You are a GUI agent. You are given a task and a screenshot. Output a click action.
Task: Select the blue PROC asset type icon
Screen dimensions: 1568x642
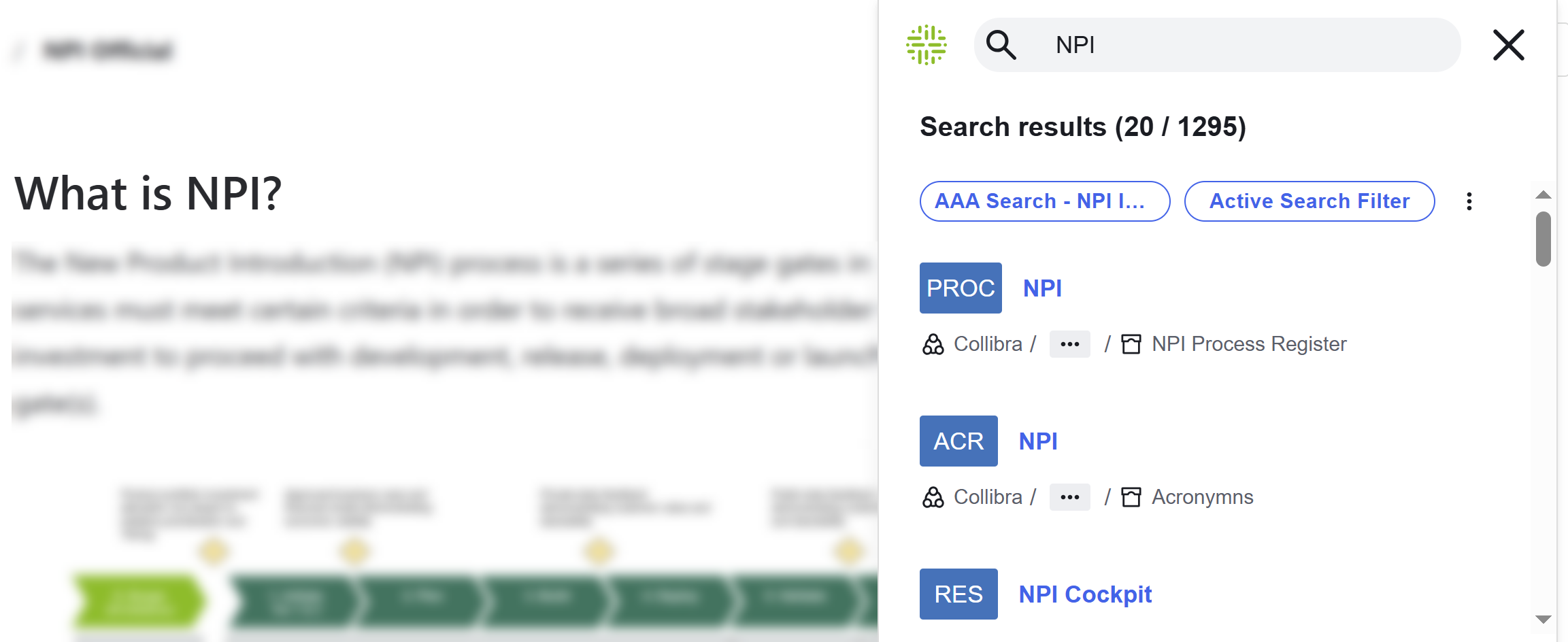click(x=960, y=288)
